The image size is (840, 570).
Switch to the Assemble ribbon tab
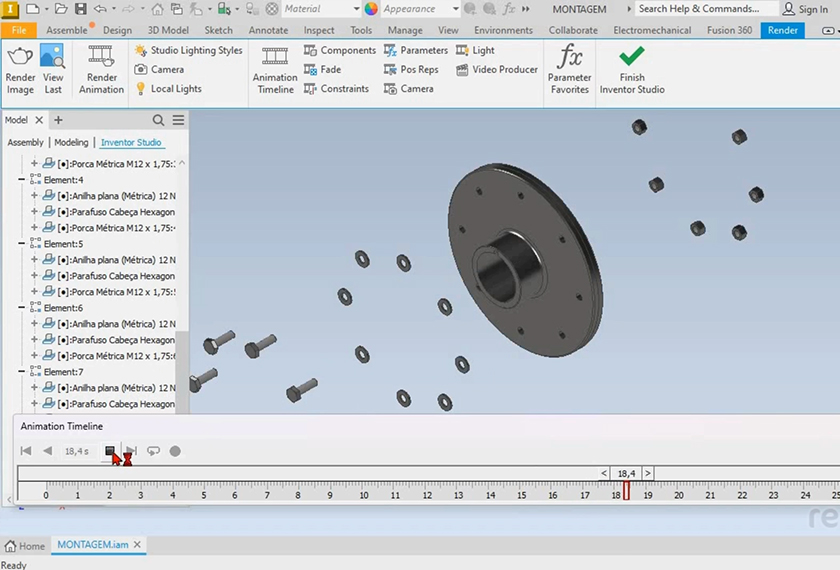(67, 30)
